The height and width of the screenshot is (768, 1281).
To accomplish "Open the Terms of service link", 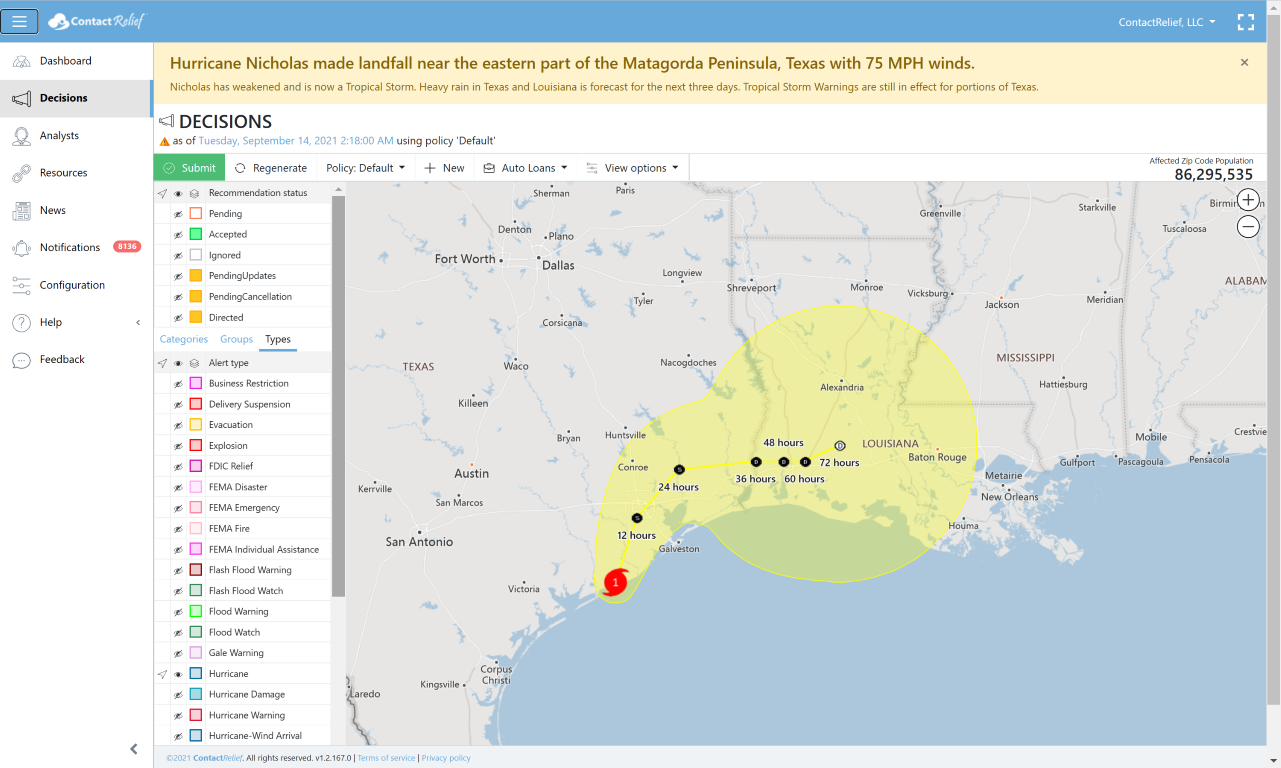I will pos(386,758).
